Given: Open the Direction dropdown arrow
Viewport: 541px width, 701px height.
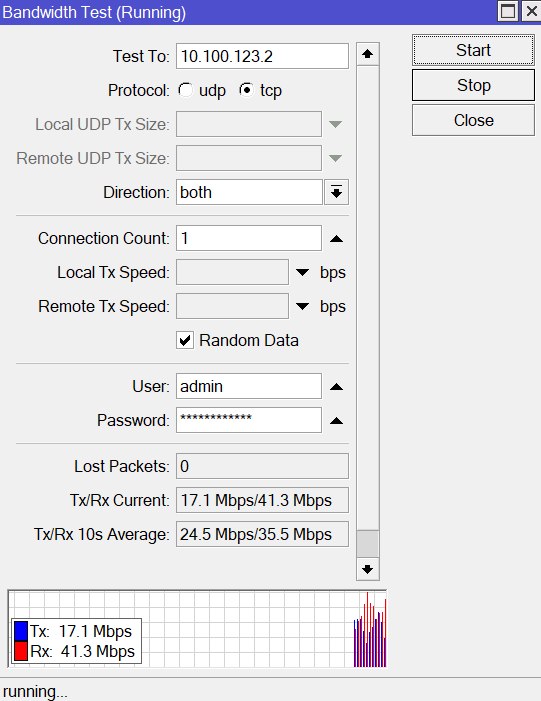Looking at the screenshot, I should tap(336, 192).
